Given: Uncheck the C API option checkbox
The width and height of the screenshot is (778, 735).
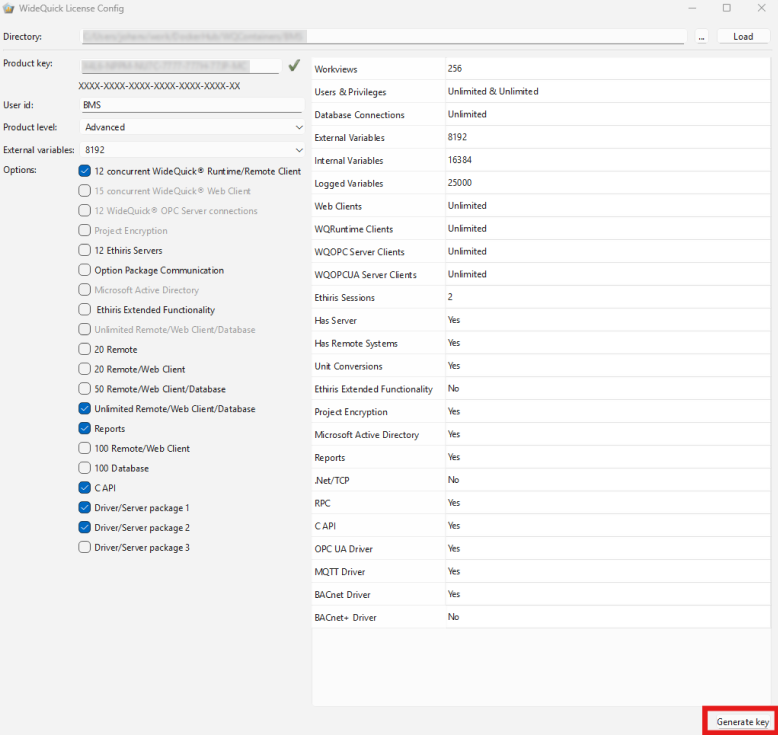Looking at the screenshot, I should click(84, 488).
